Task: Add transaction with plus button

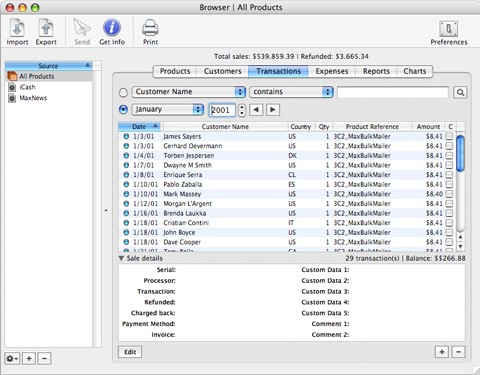Action: [x=442, y=352]
